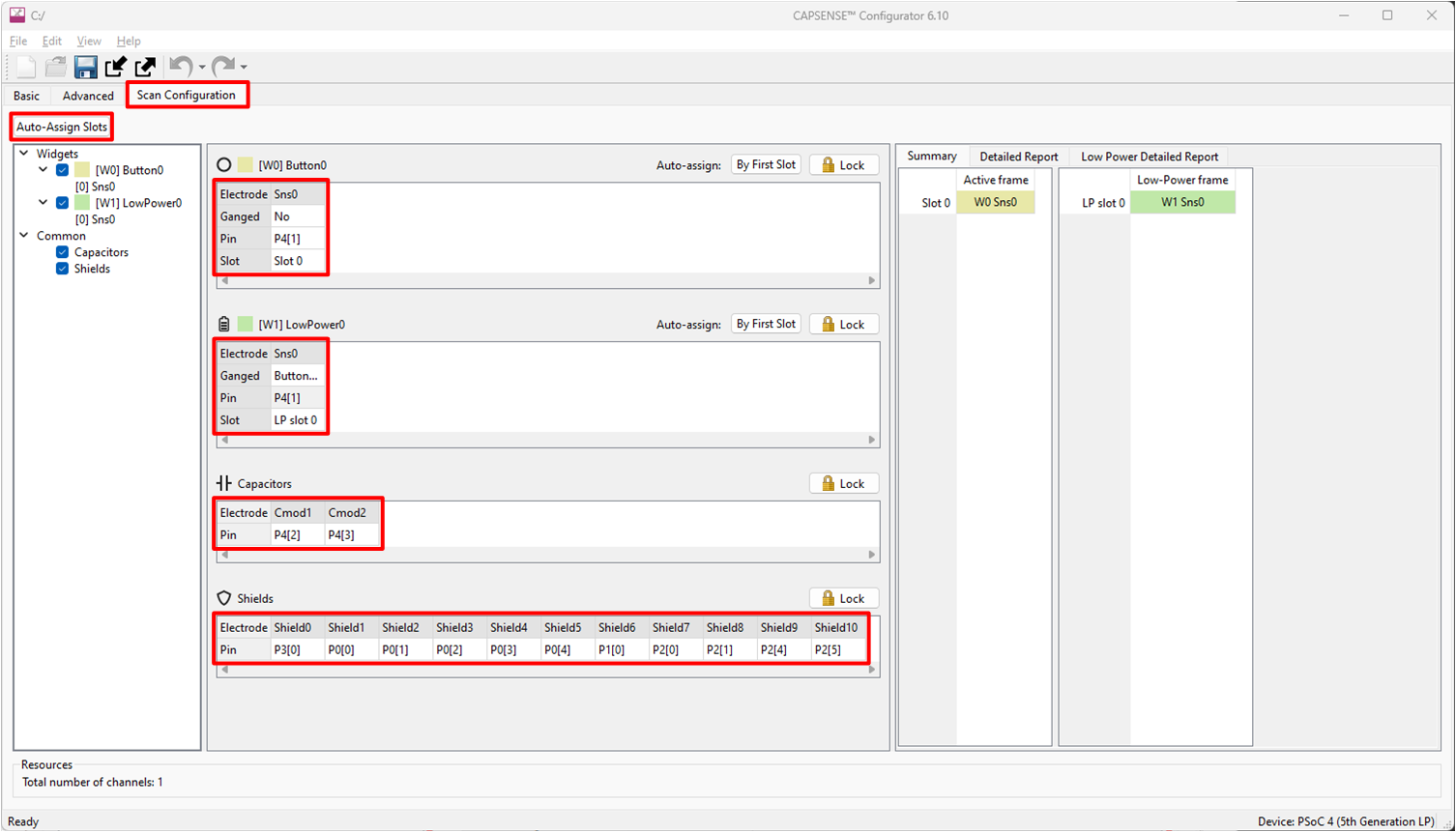Switch to the Basic tab
Image resolution: width=1456 pixels, height=832 pixels.
pyautogui.click(x=27, y=96)
